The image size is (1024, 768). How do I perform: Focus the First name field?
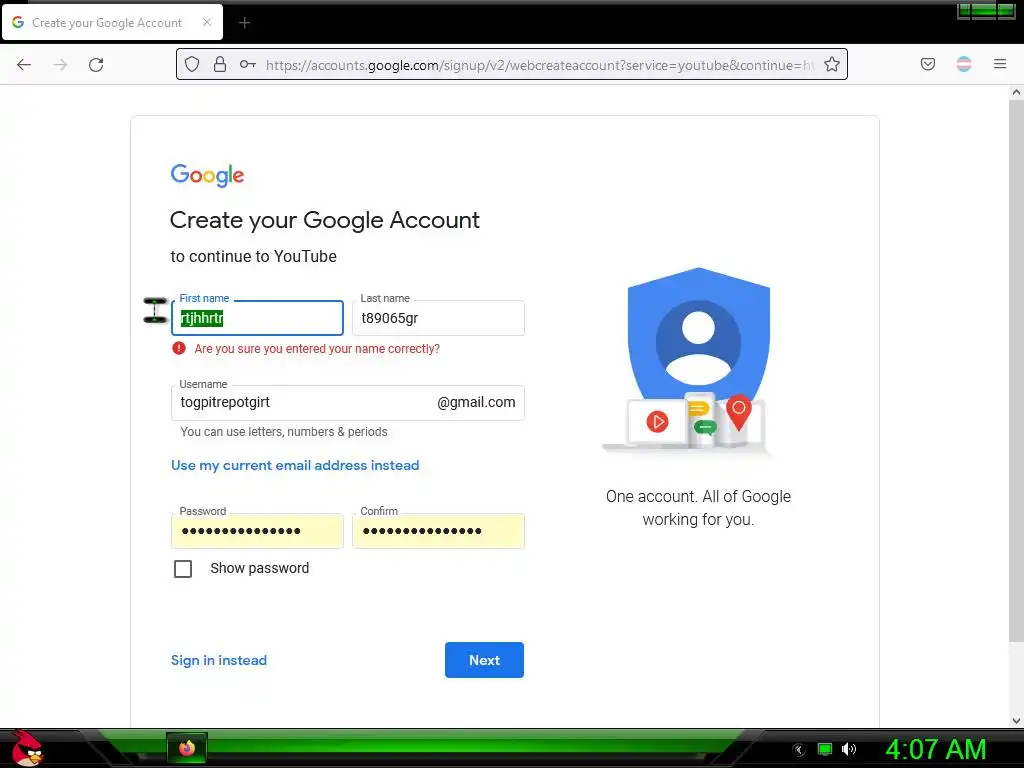point(257,318)
